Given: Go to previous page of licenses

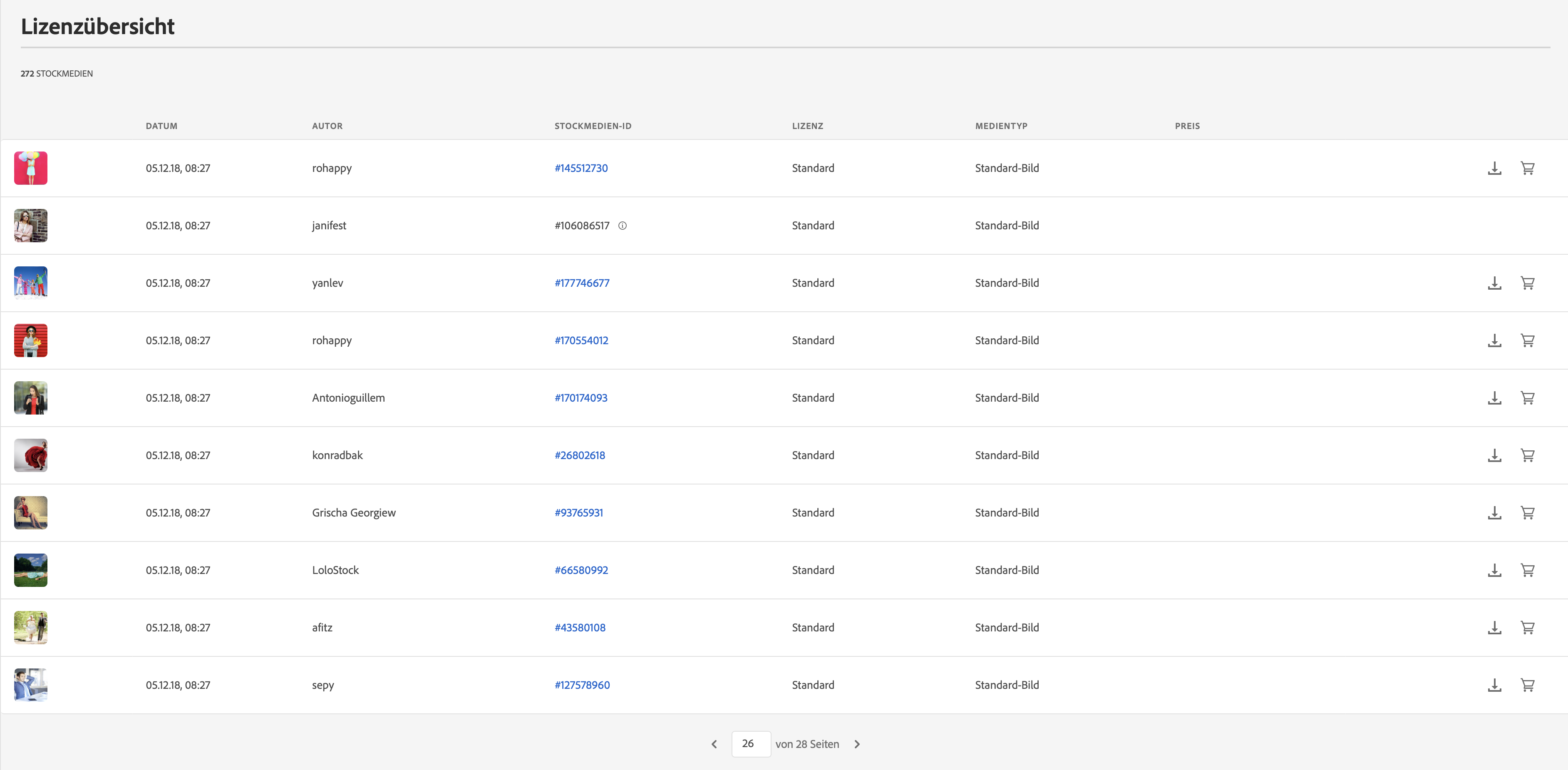Looking at the screenshot, I should pos(714,745).
